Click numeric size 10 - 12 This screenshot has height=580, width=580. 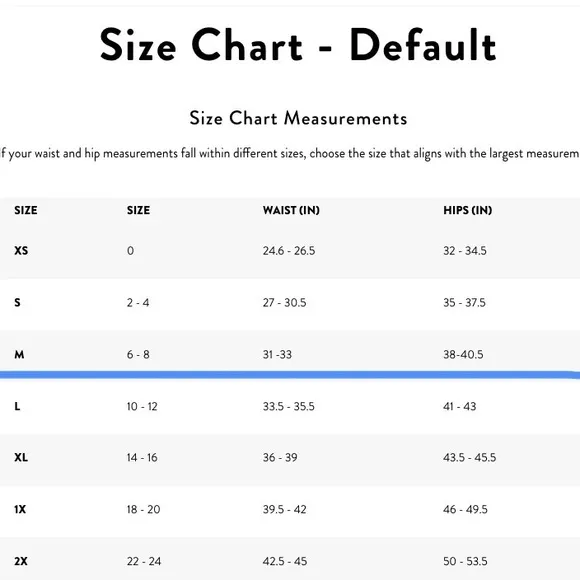(142, 406)
